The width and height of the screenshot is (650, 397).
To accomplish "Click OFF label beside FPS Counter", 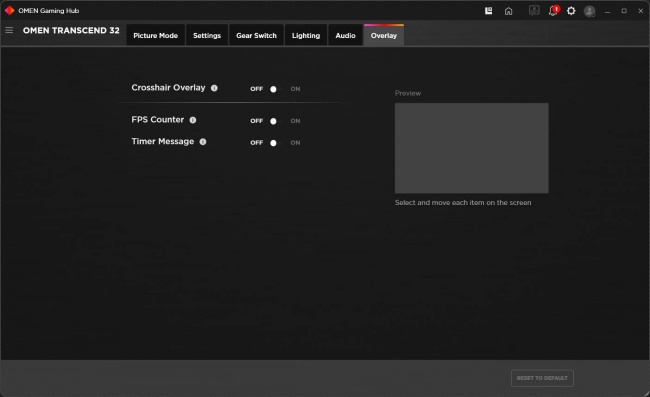I will (257, 121).
